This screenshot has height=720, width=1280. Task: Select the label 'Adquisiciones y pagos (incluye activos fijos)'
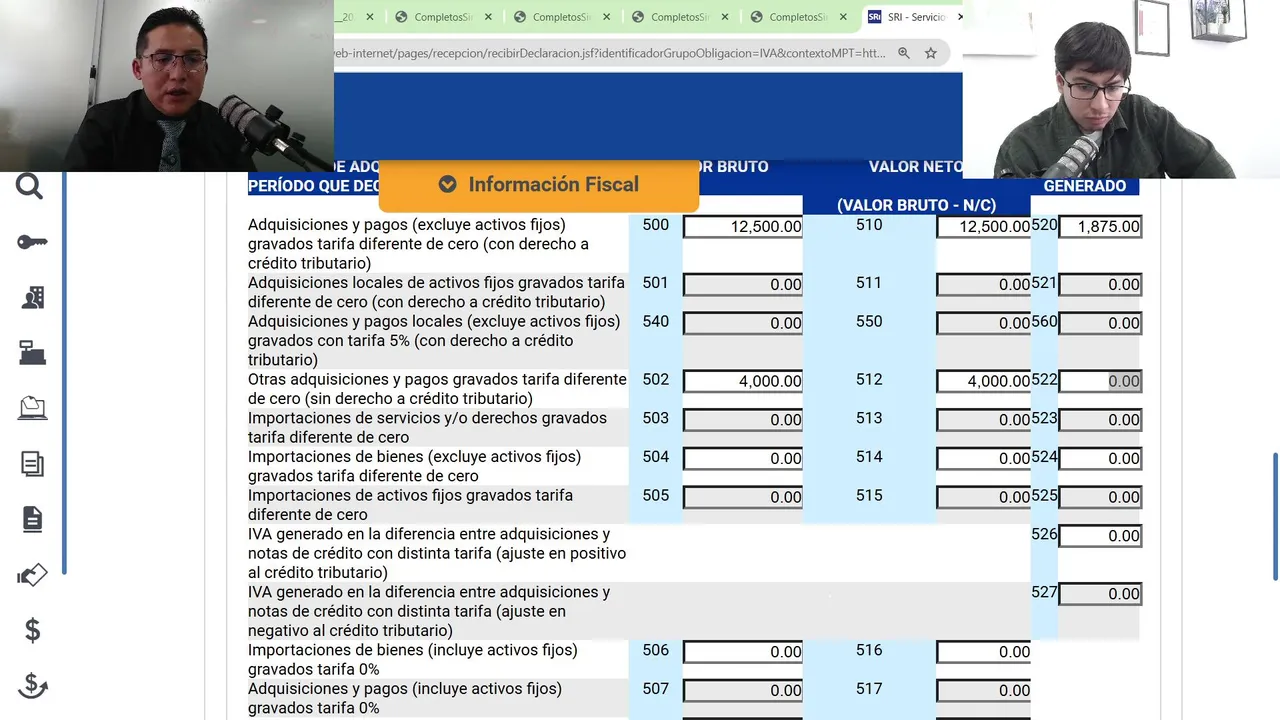coord(405,689)
